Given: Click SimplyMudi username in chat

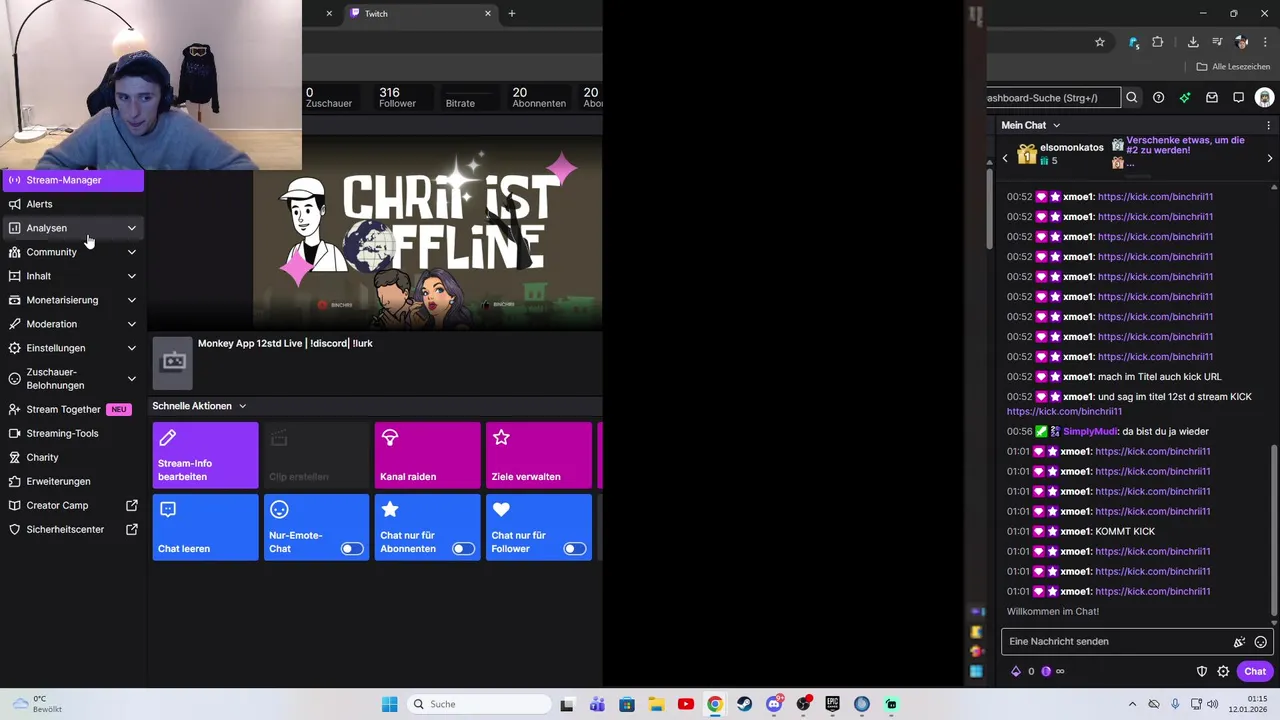Looking at the screenshot, I should coord(1090,431).
